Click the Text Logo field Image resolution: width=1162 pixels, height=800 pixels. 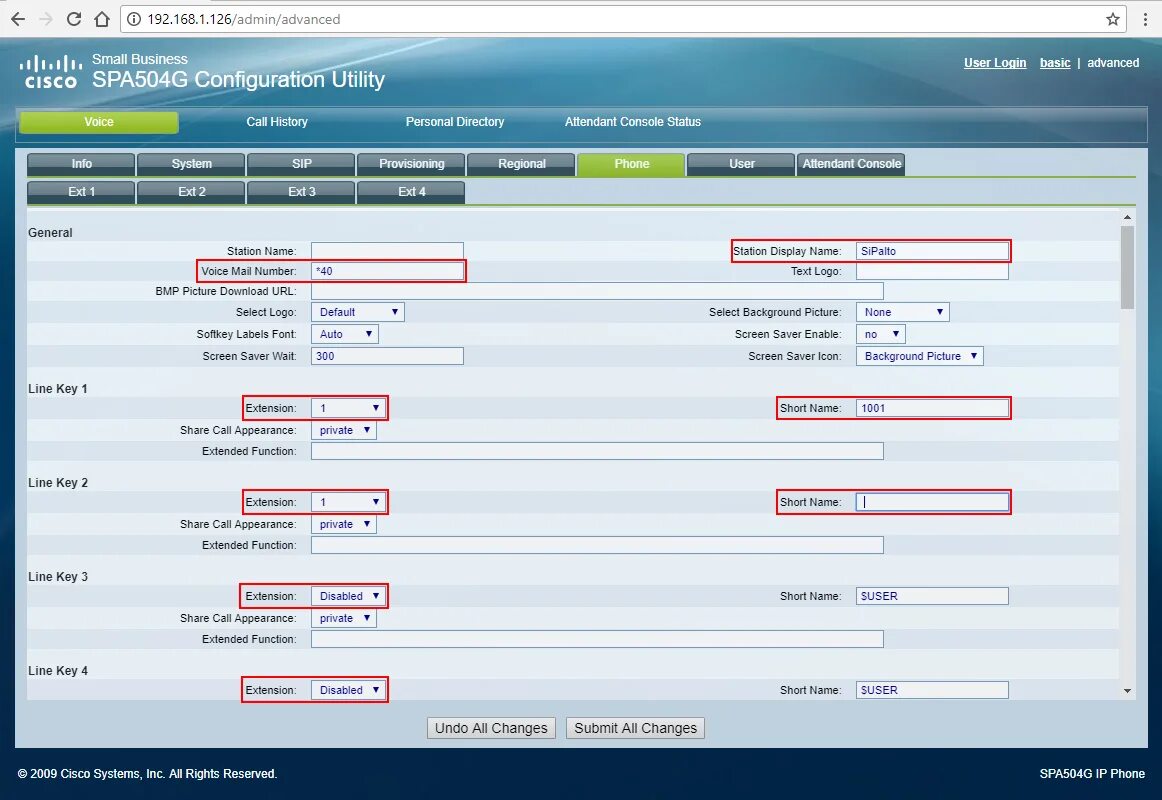pos(932,271)
